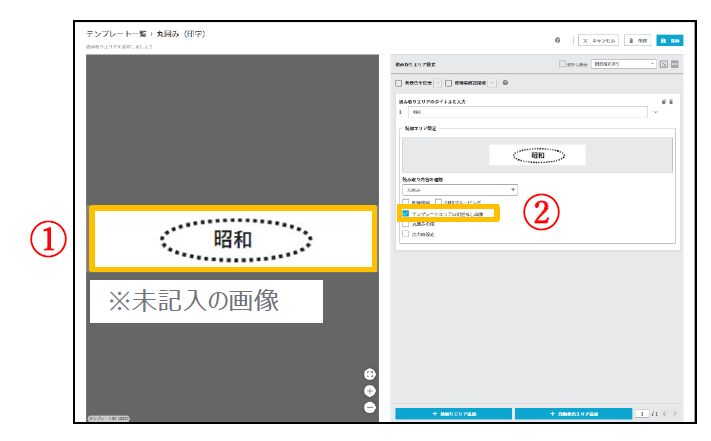
Task: Click the キャンセル button
Action: (599, 41)
